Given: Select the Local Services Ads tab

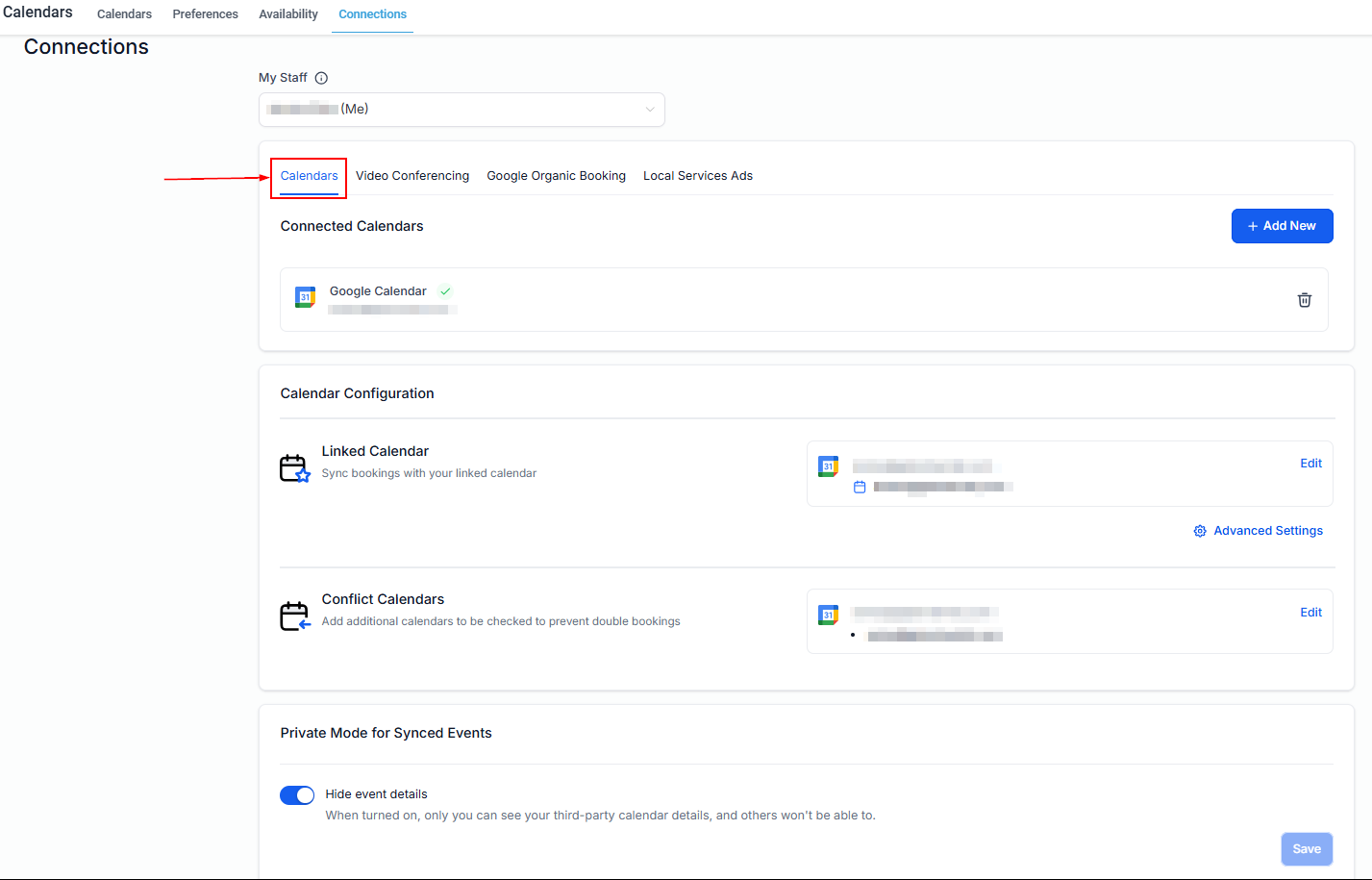Looking at the screenshot, I should [x=698, y=176].
